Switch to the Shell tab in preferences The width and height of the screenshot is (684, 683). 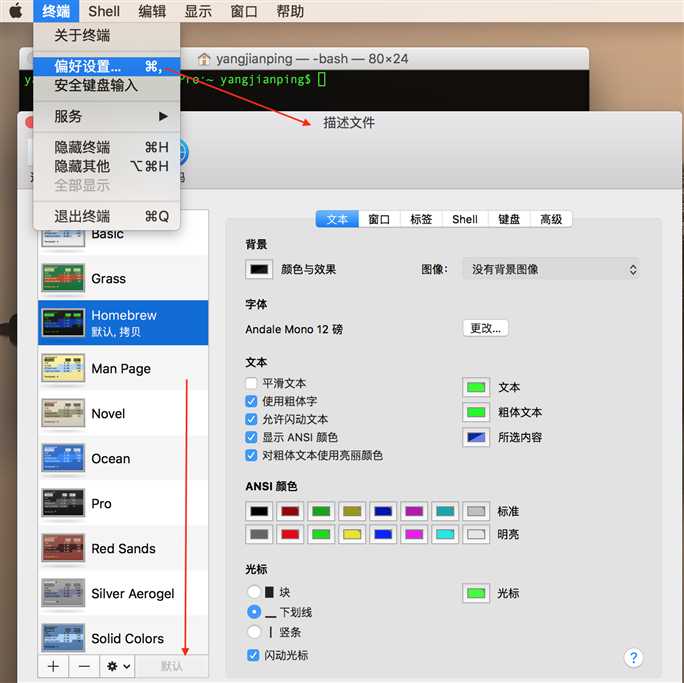click(465, 219)
